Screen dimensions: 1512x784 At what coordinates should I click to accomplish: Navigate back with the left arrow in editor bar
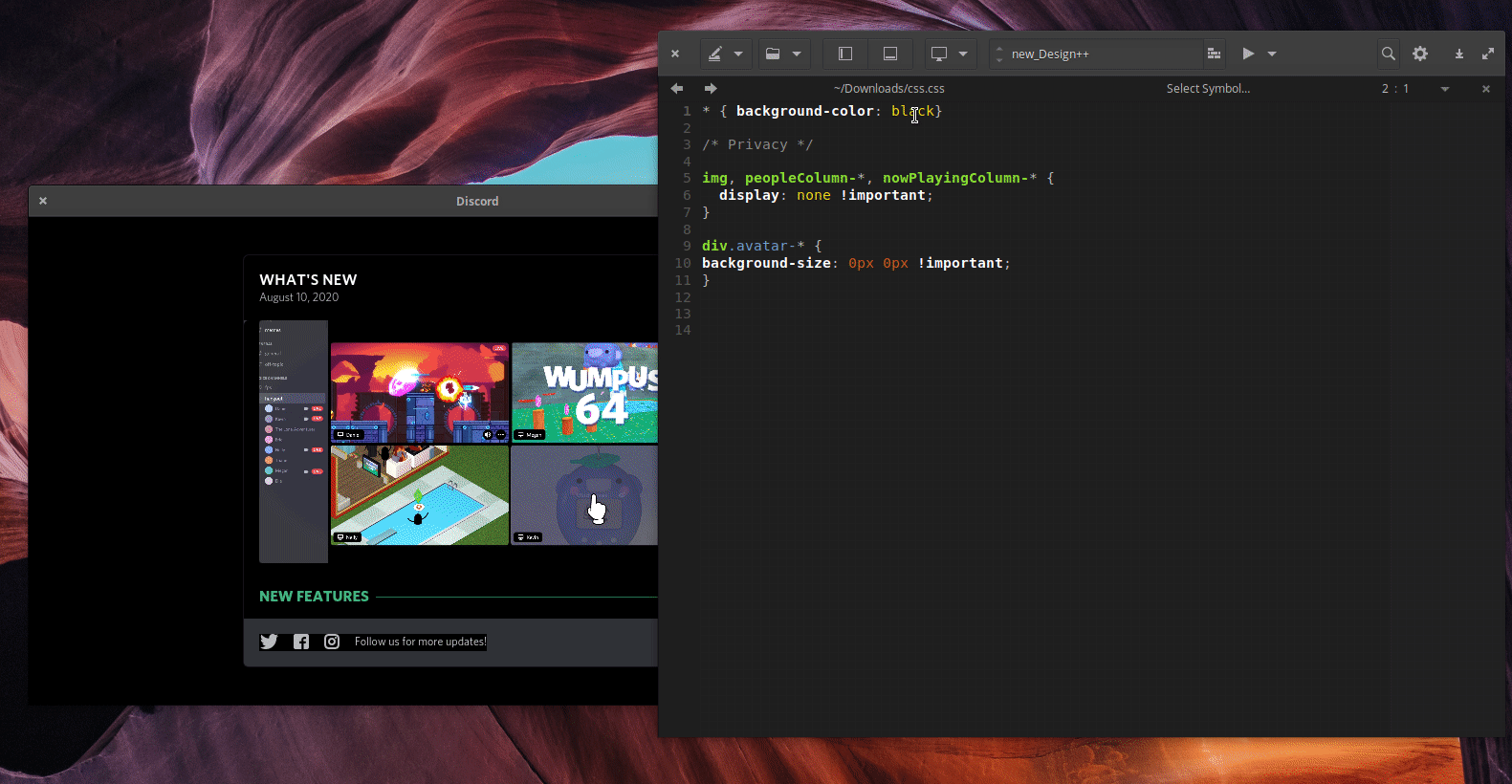677,89
